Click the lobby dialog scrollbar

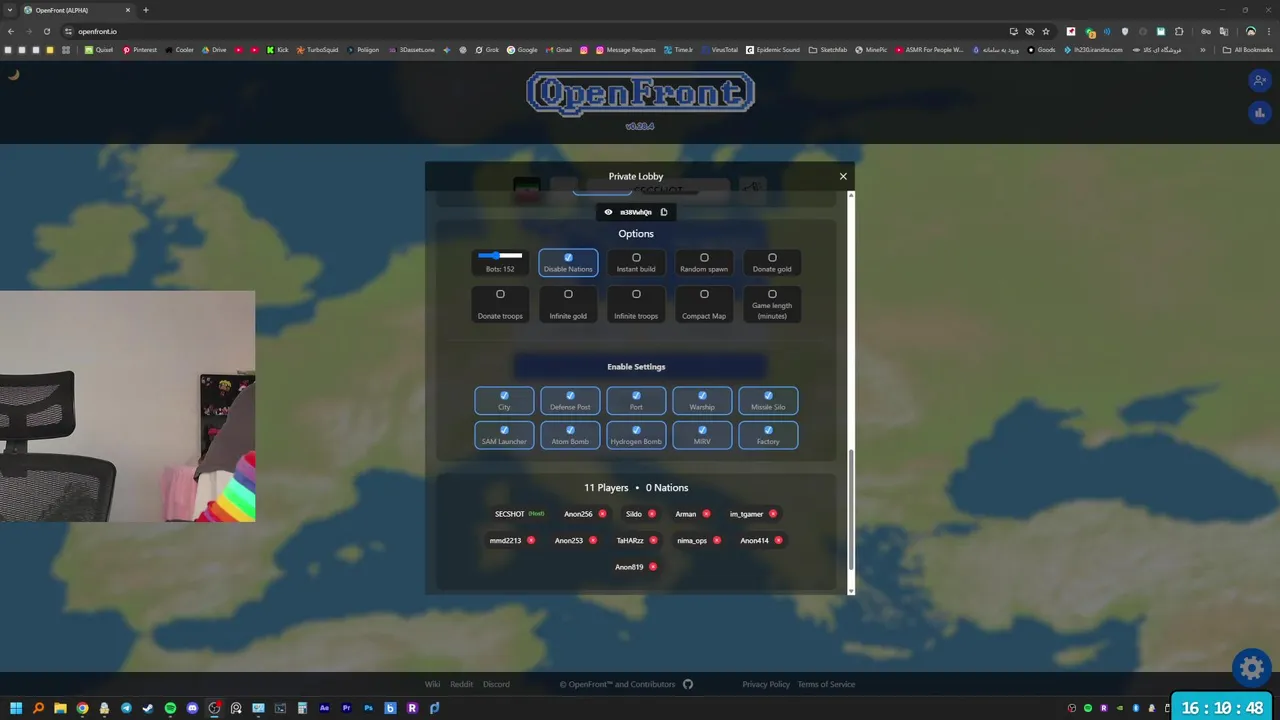(x=851, y=508)
